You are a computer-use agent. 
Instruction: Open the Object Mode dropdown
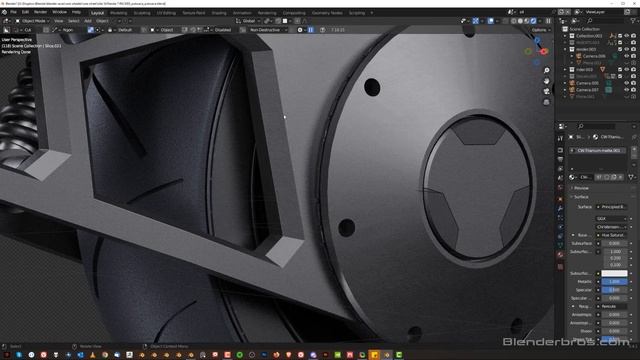click(32, 21)
